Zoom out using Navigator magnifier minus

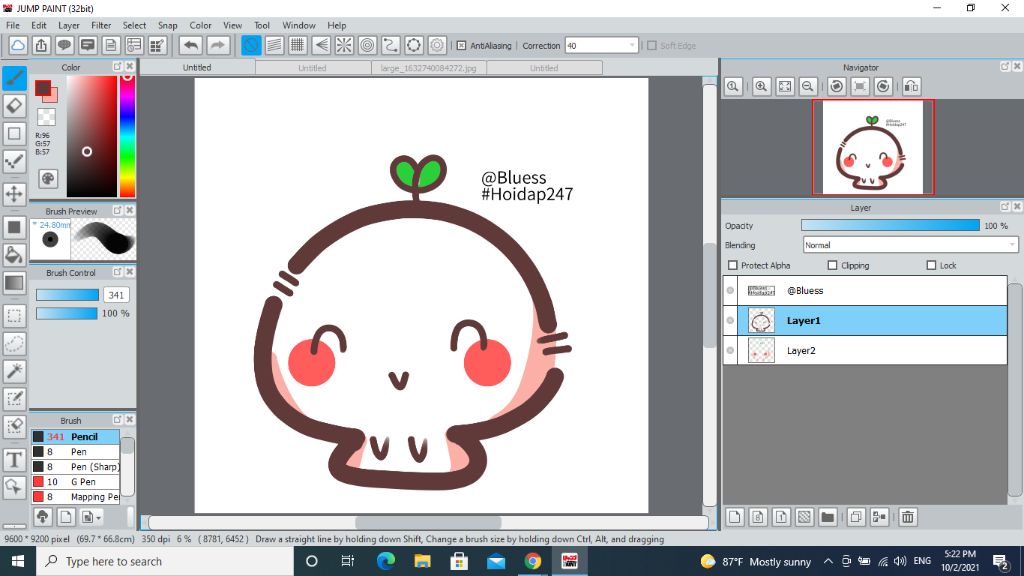(x=808, y=86)
